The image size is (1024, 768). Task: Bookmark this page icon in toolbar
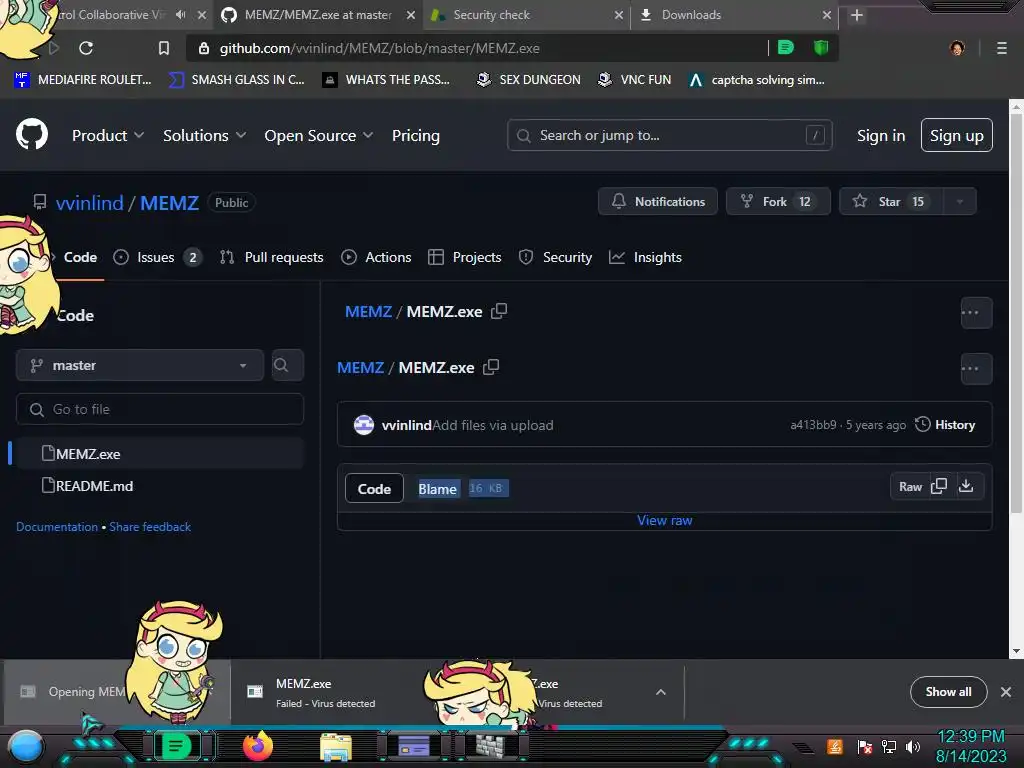(x=164, y=48)
